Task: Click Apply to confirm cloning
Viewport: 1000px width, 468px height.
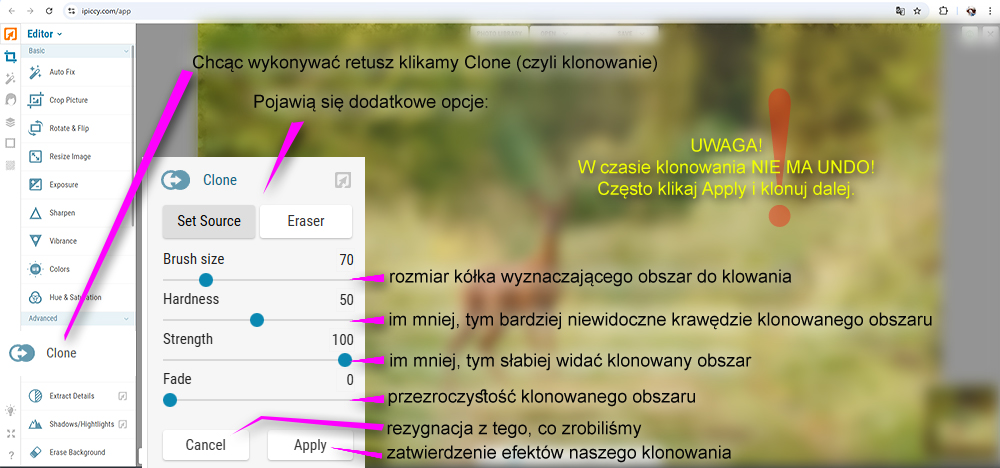Action: 310,445
